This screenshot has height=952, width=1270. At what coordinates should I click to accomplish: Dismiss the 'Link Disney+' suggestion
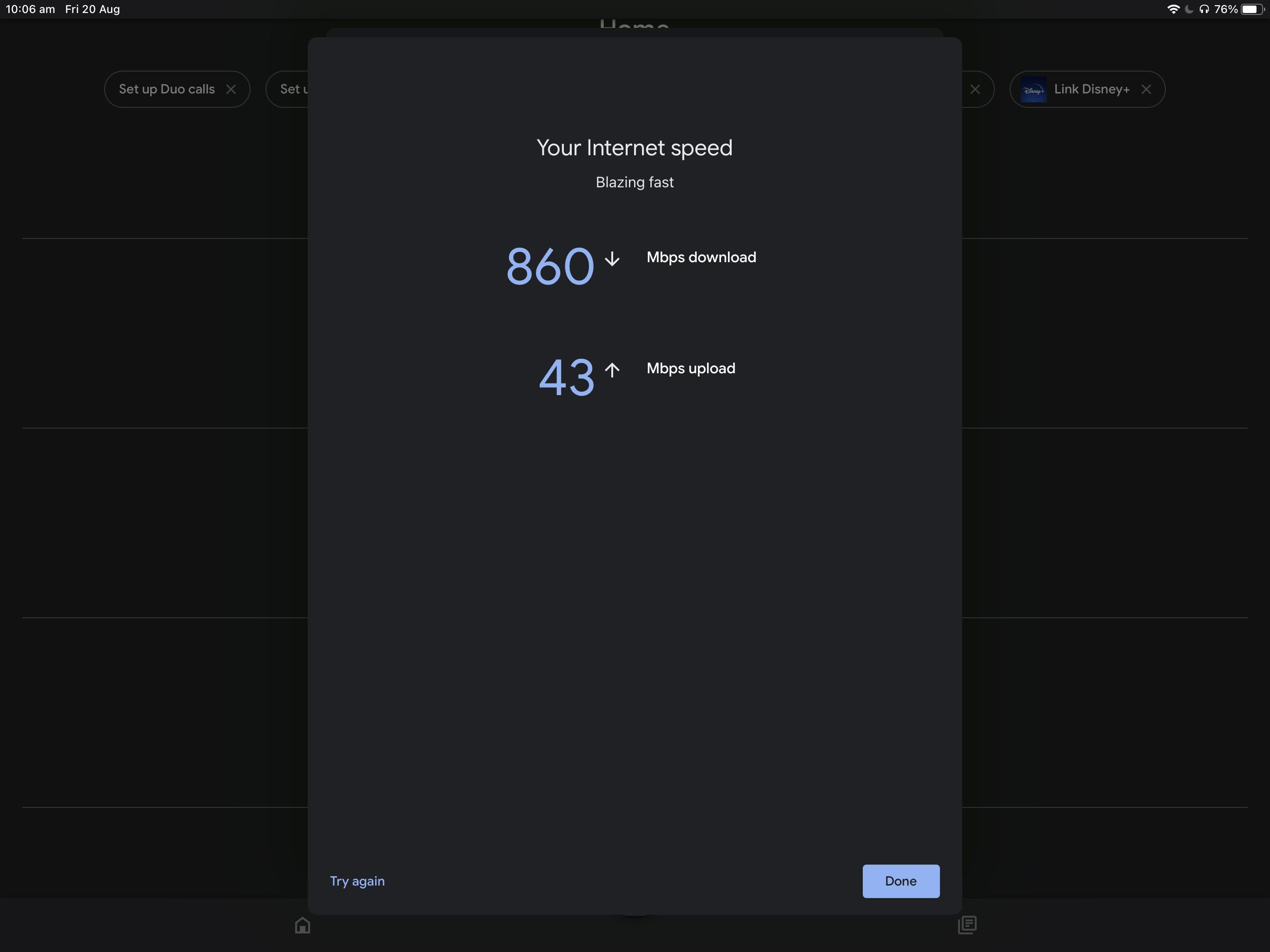[1146, 89]
